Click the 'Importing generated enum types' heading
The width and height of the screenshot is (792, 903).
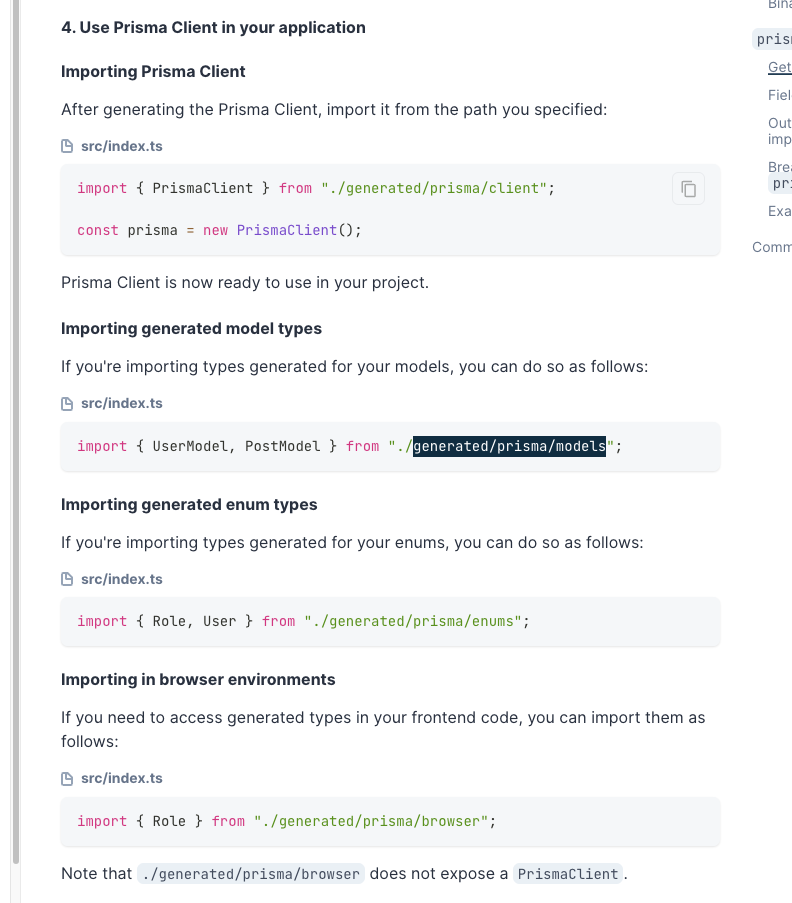pyautogui.click(x=189, y=504)
